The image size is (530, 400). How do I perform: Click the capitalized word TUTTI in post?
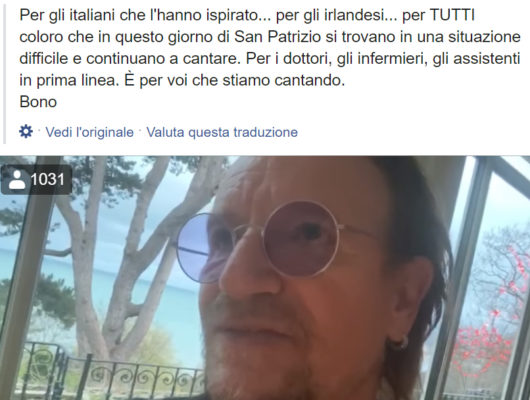tap(452, 15)
